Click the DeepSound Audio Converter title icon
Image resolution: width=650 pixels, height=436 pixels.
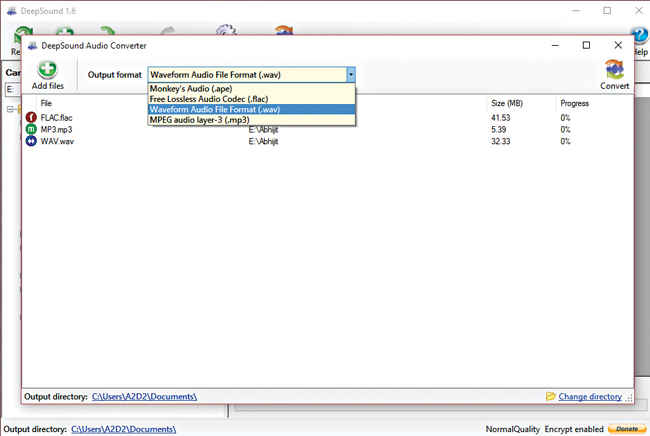32,46
